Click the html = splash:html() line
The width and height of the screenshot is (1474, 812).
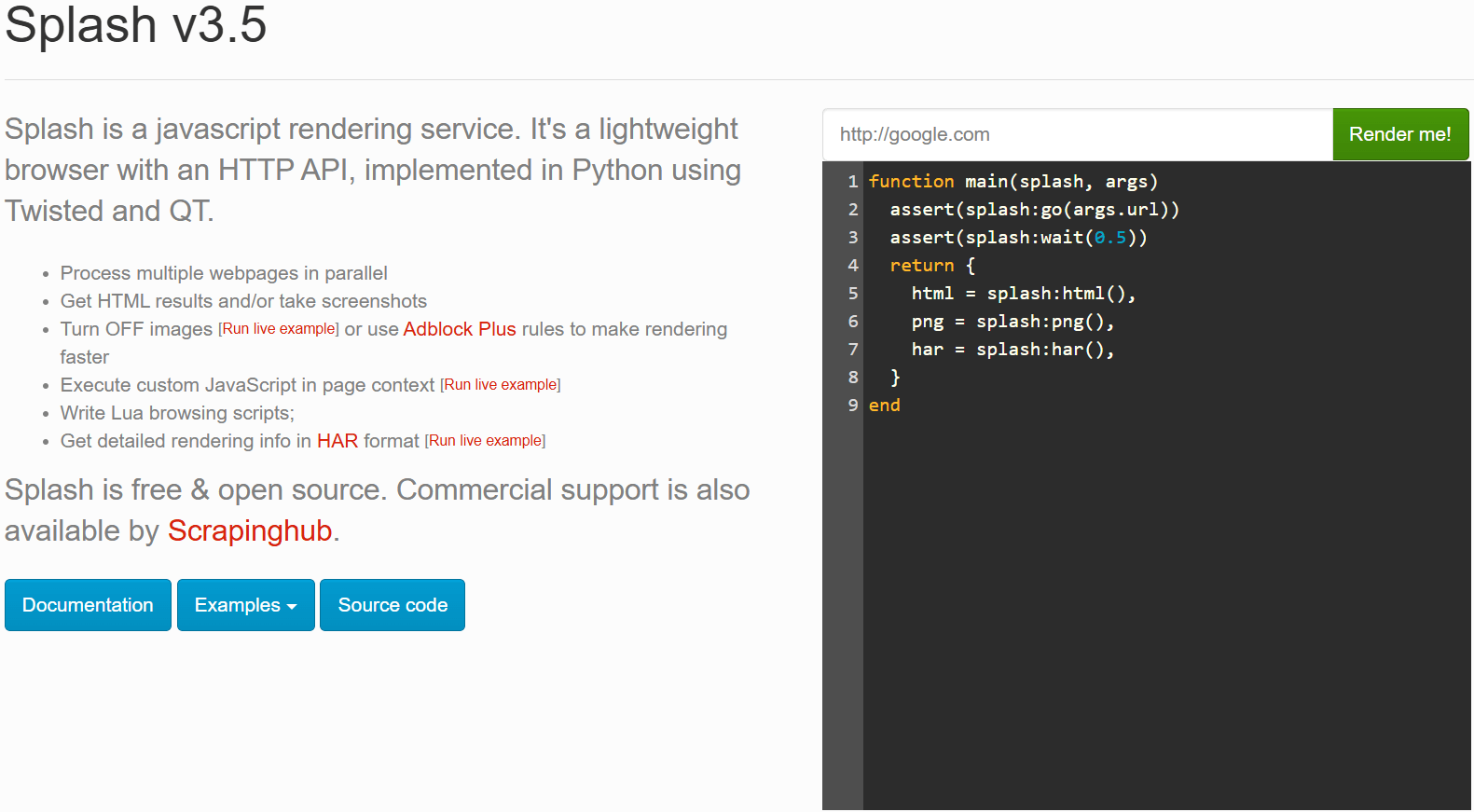tap(1023, 294)
